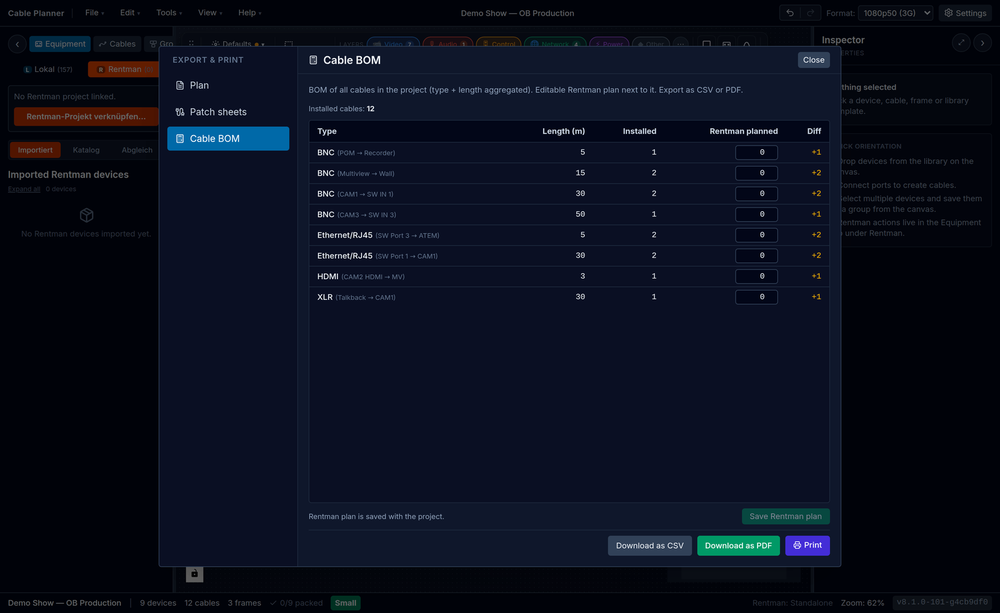Edit Rentman planned for Ethernet SW Port 3 → ATEM
This screenshot has height=613, width=1000.
756,235
